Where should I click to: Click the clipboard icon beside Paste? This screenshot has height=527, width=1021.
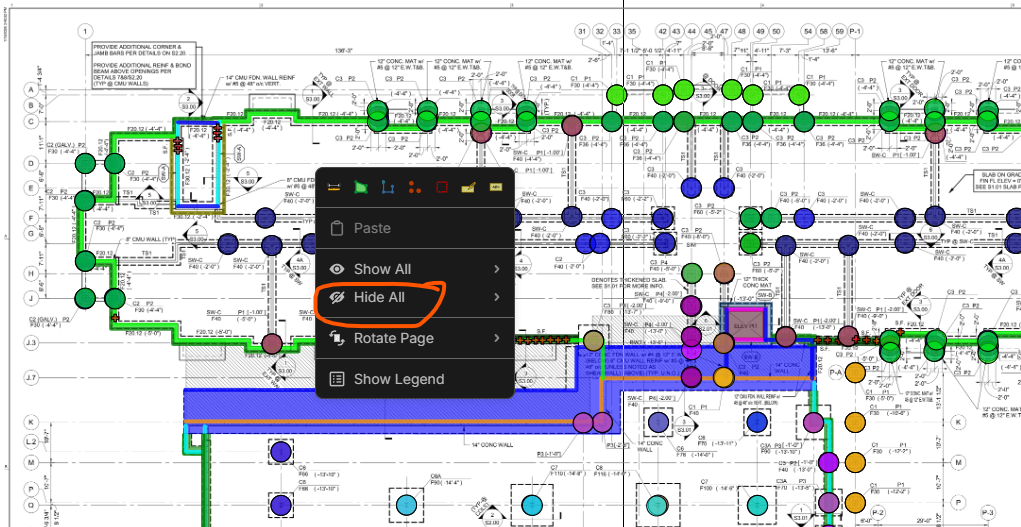tap(337, 228)
